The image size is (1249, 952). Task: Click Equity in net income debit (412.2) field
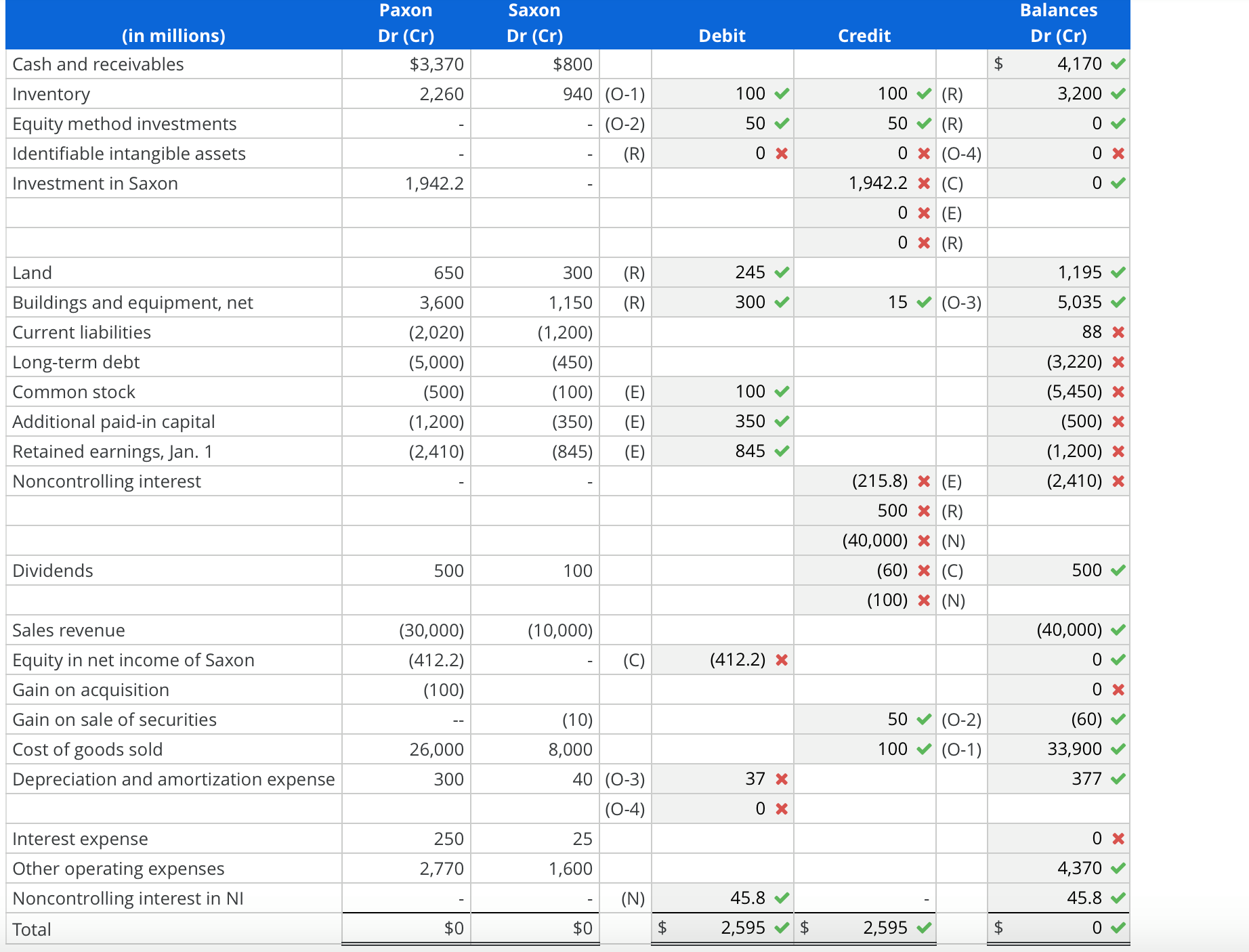pyautogui.click(x=722, y=659)
